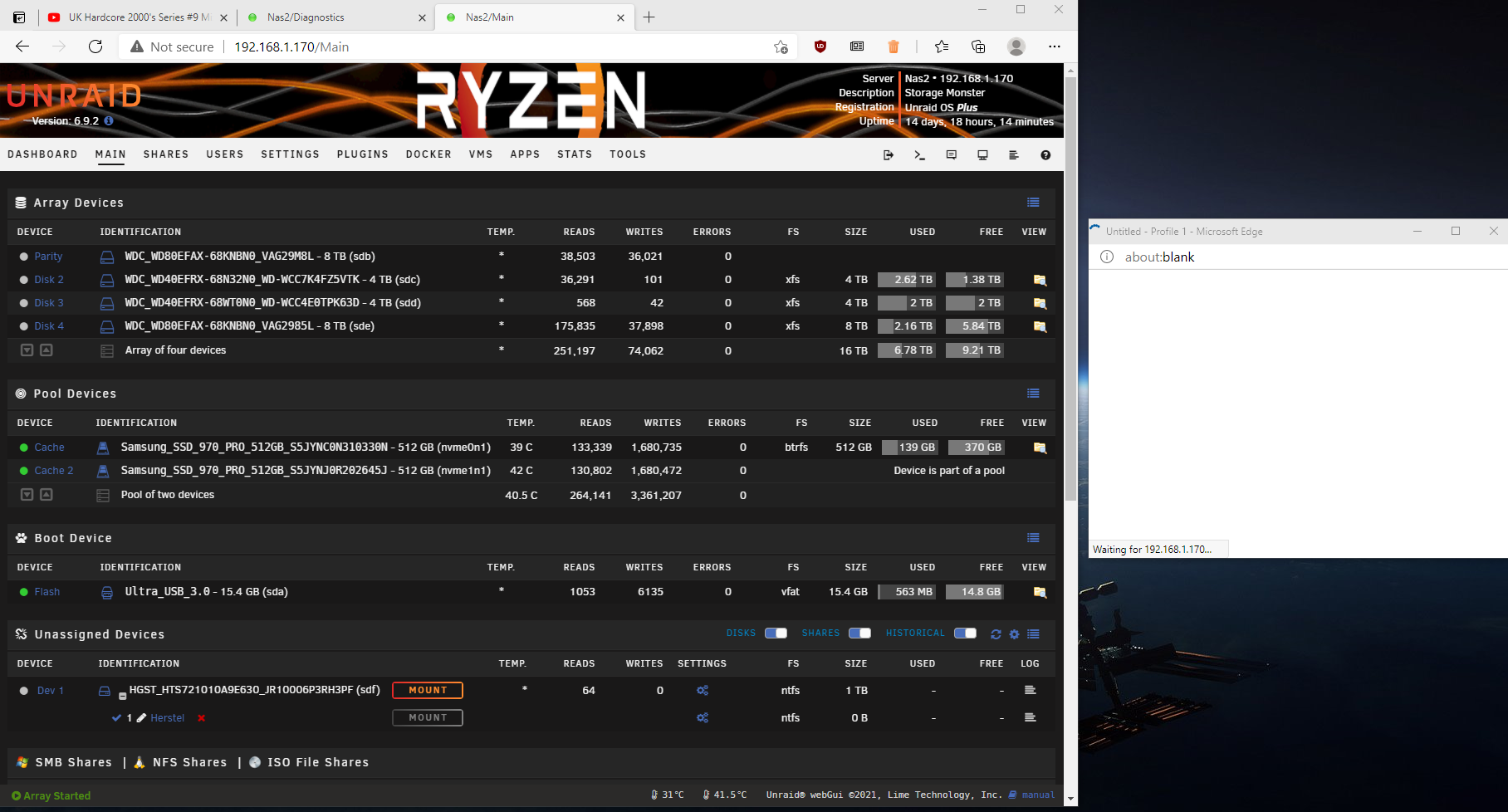1508x812 pixels.
Task: Open Disk 2 device link
Action: [x=49, y=280]
